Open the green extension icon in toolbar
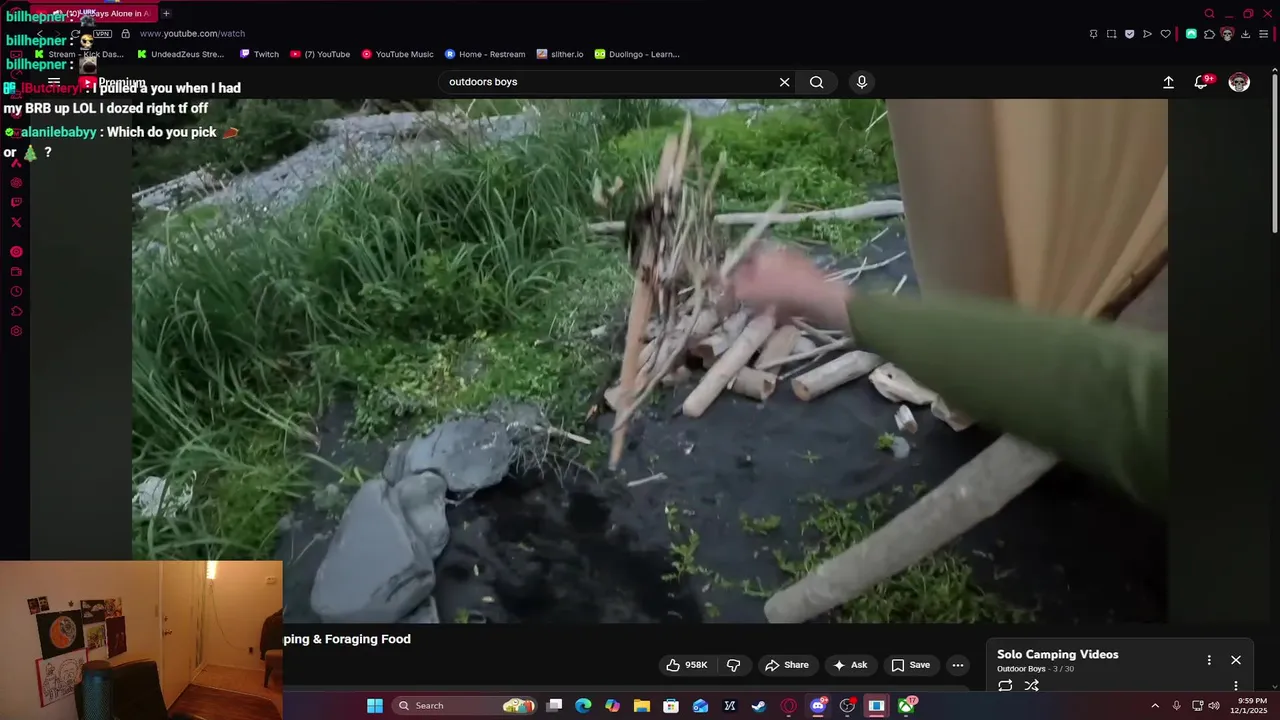This screenshot has width=1280, height=720. pos(1191,34)
